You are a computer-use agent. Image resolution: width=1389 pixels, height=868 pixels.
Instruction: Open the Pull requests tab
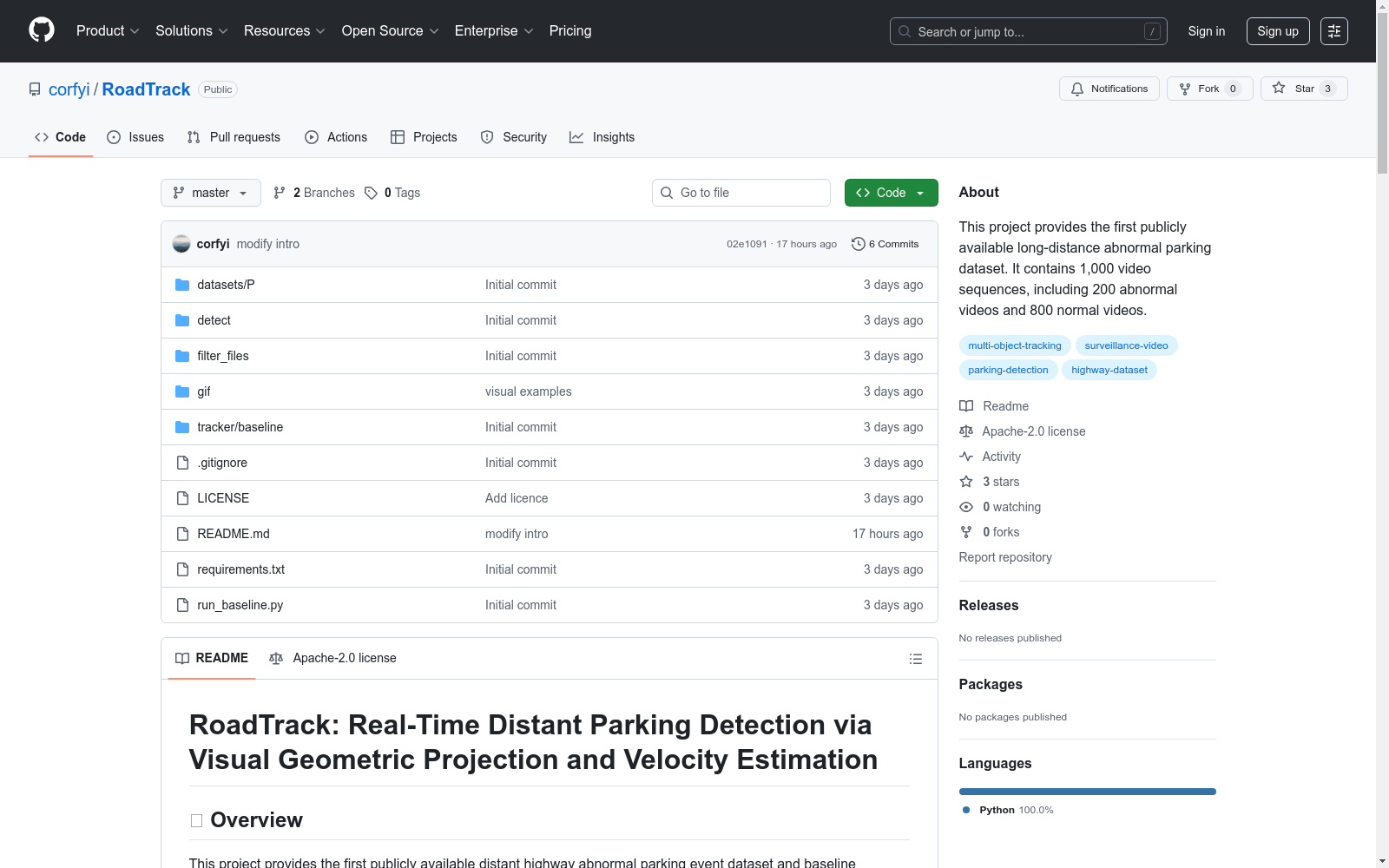[234, 137]
